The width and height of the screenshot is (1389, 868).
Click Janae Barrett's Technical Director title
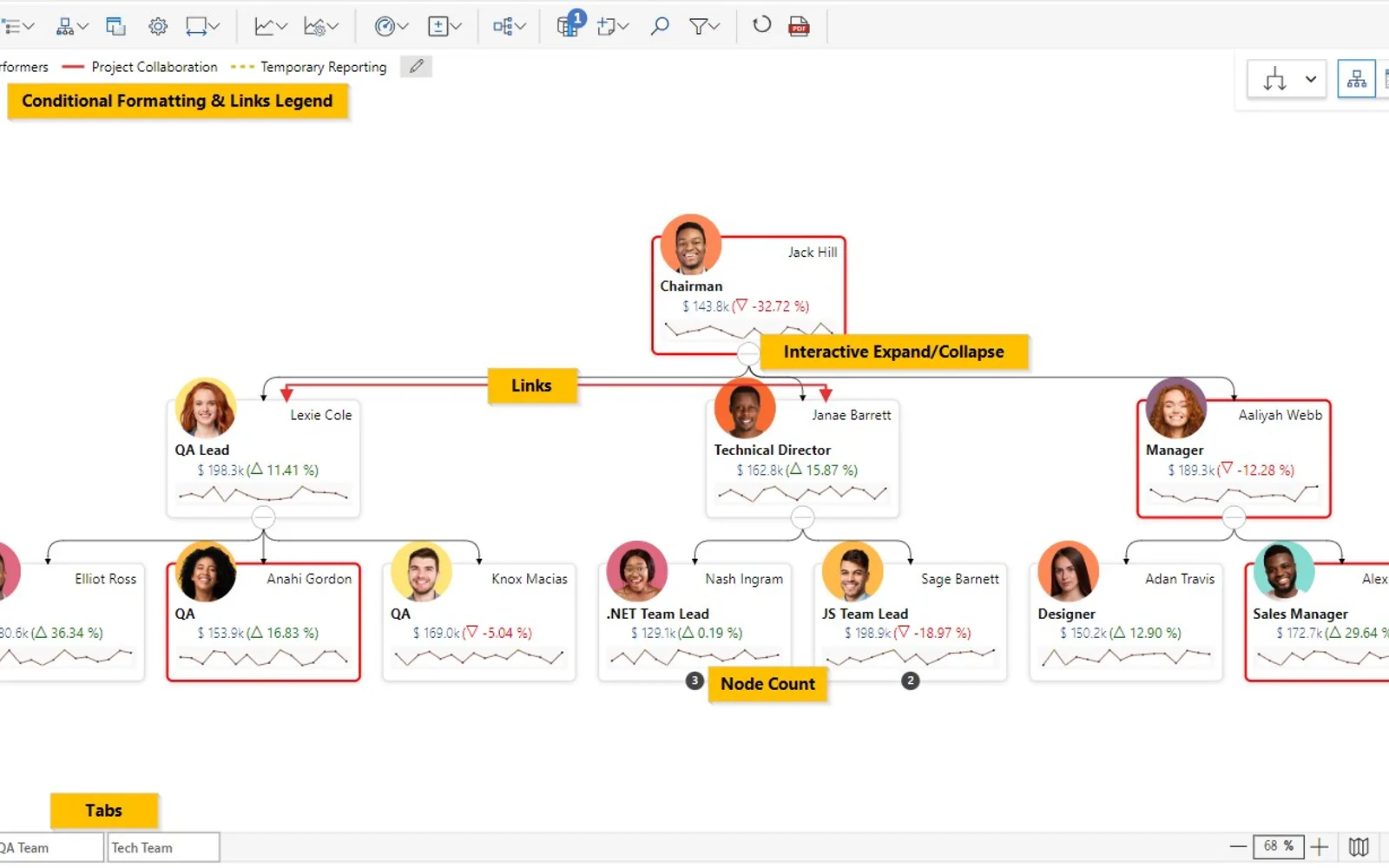click(x=772, y=450)
